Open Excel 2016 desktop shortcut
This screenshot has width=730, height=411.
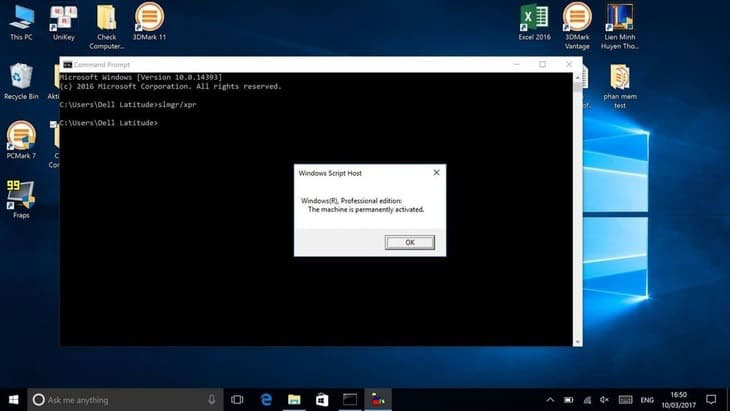point(534,22)
